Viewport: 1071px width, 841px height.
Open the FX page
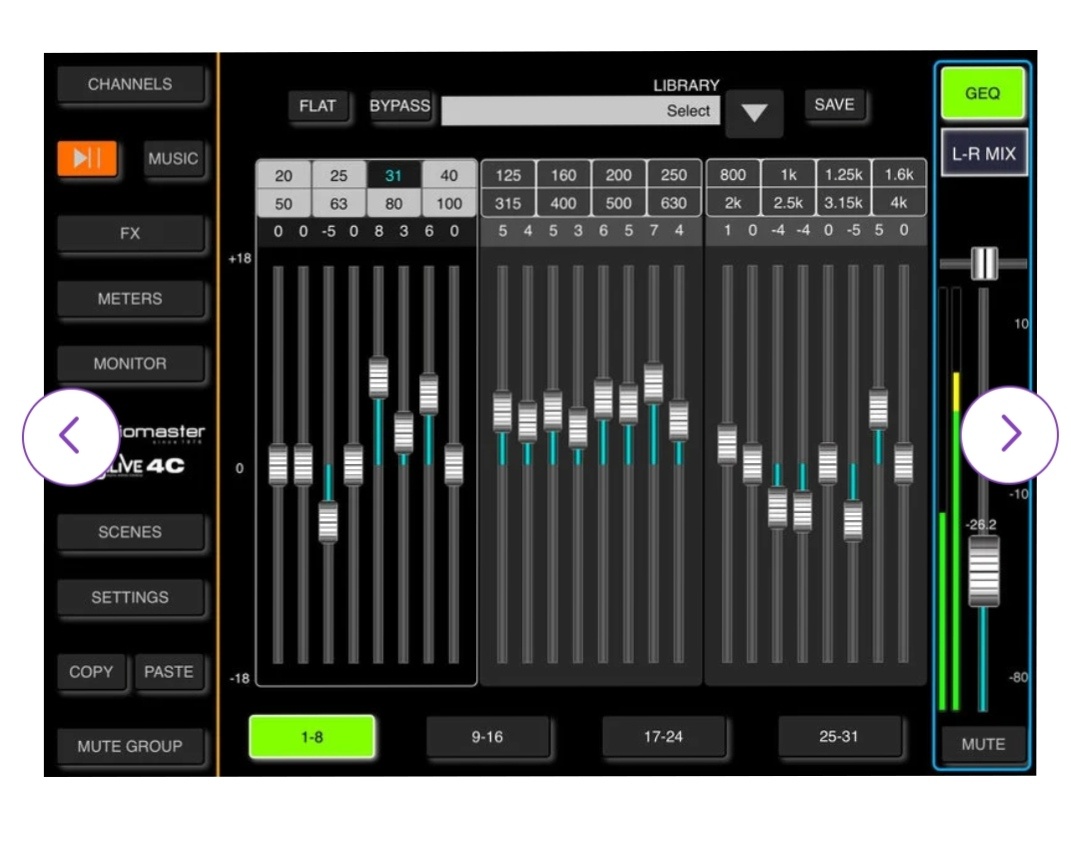(x=130, y=234)
